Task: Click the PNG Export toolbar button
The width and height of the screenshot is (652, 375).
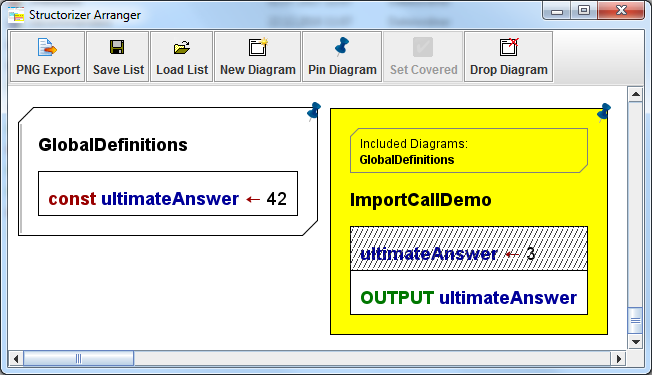Action: coord(48,57)
